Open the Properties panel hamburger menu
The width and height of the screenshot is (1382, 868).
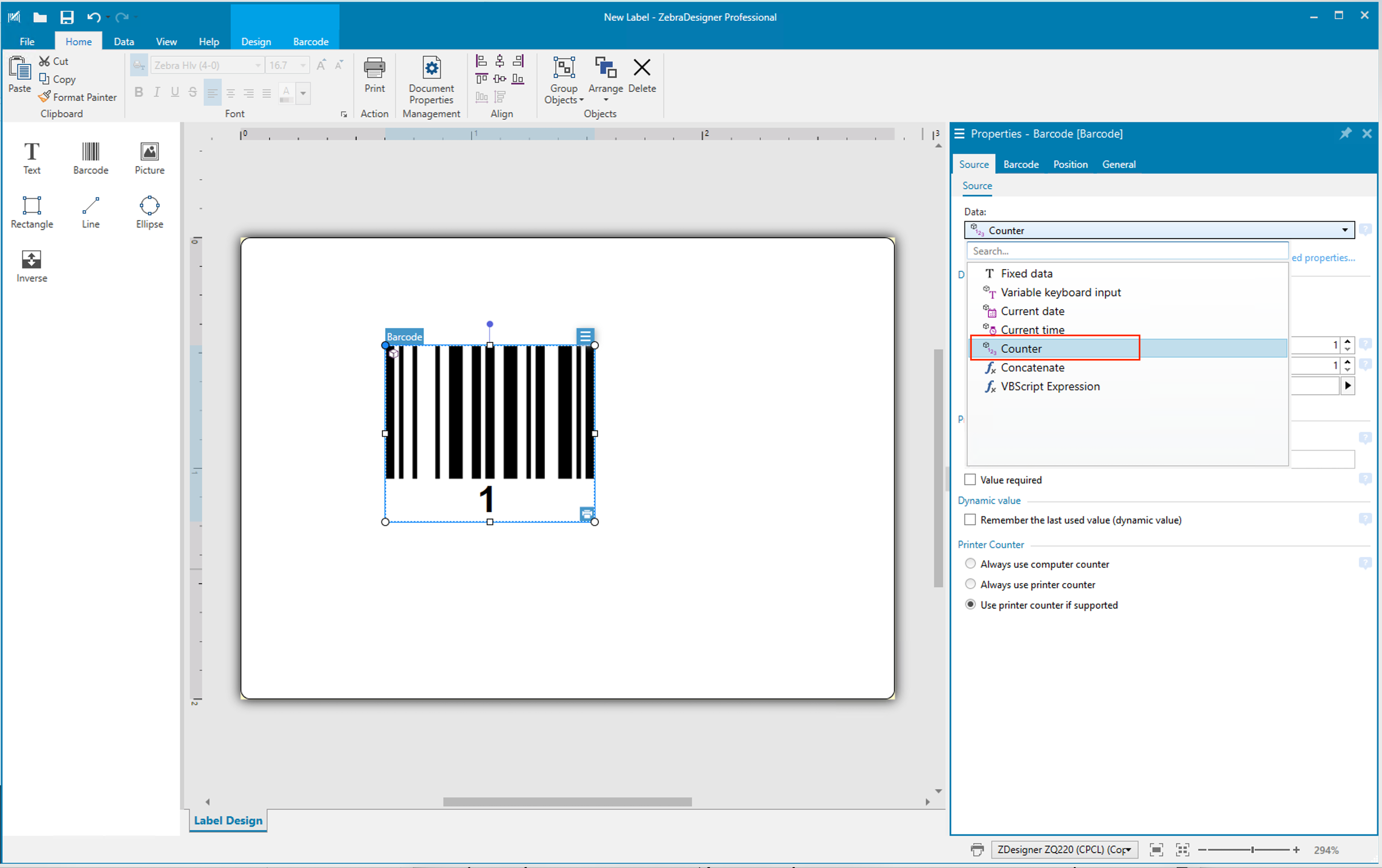click(x=959, y=134)
